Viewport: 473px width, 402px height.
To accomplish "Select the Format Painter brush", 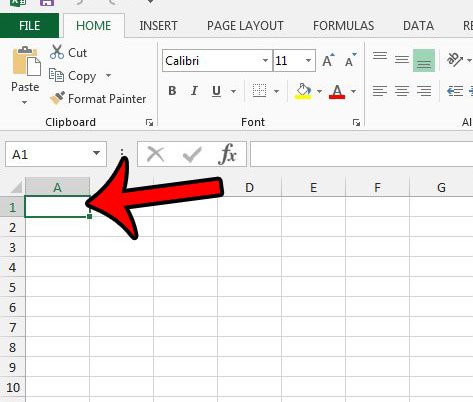I will pyautogui.click(x=57, y=98).
